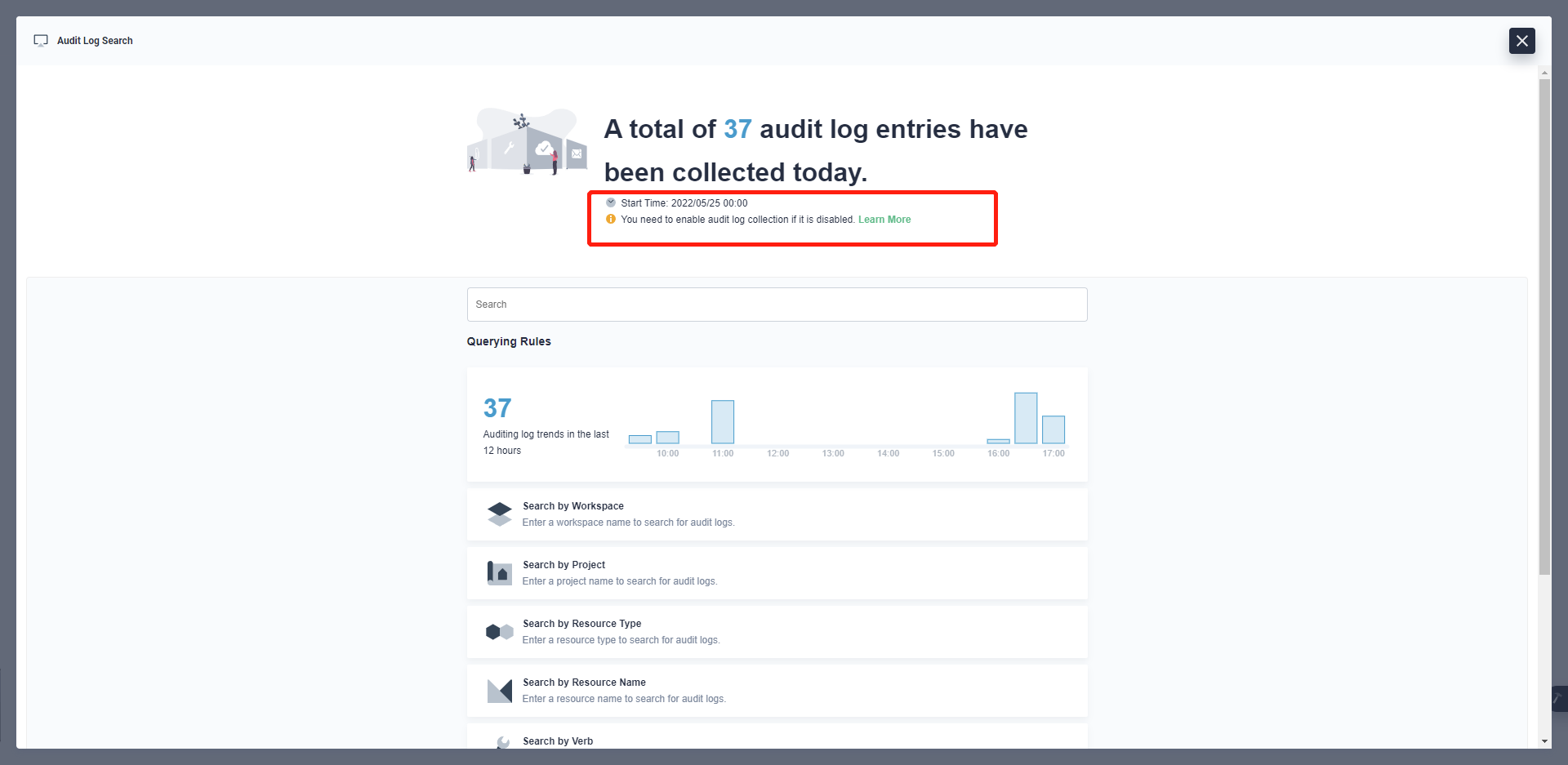Image resolution: width=1568 pixels, height=765 pixels.
Task: Click the clock icon next to Start Time
Action: (611, 202)
